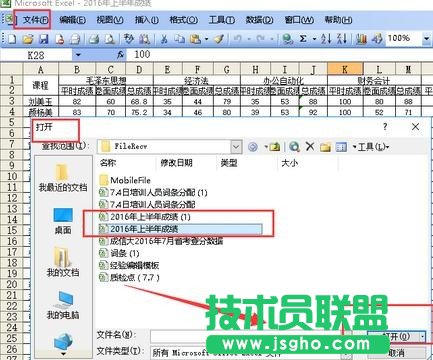
Task: Select the Format Painter brush icon
Action: click(x=219, y=39)
